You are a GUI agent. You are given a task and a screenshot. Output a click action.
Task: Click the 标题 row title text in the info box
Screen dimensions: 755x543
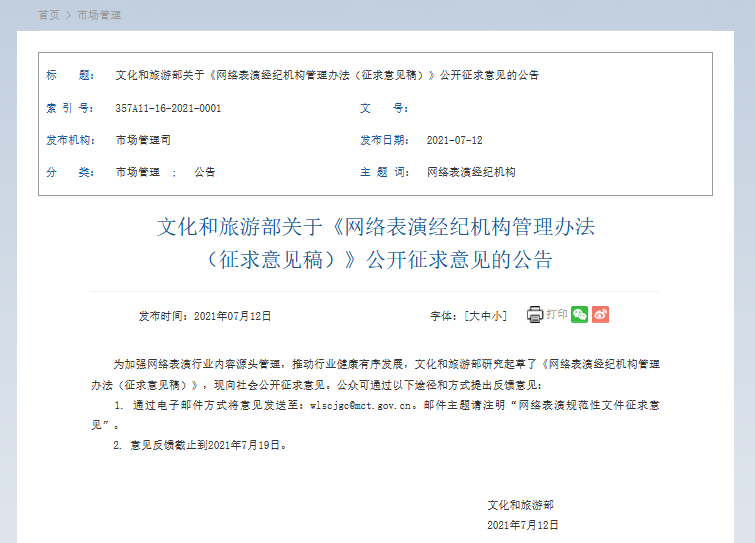327,76
